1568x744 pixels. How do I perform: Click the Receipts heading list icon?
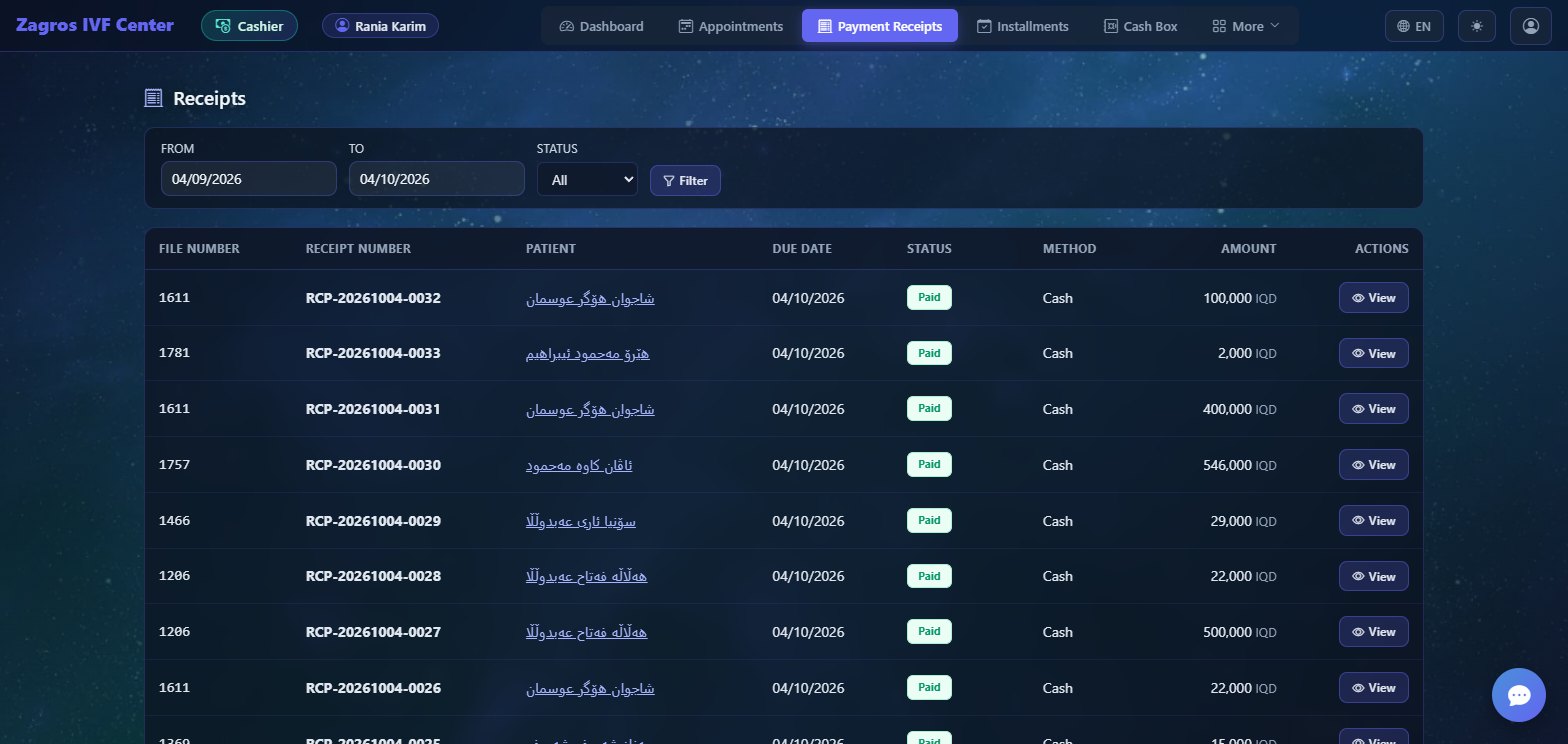point(153,98)
